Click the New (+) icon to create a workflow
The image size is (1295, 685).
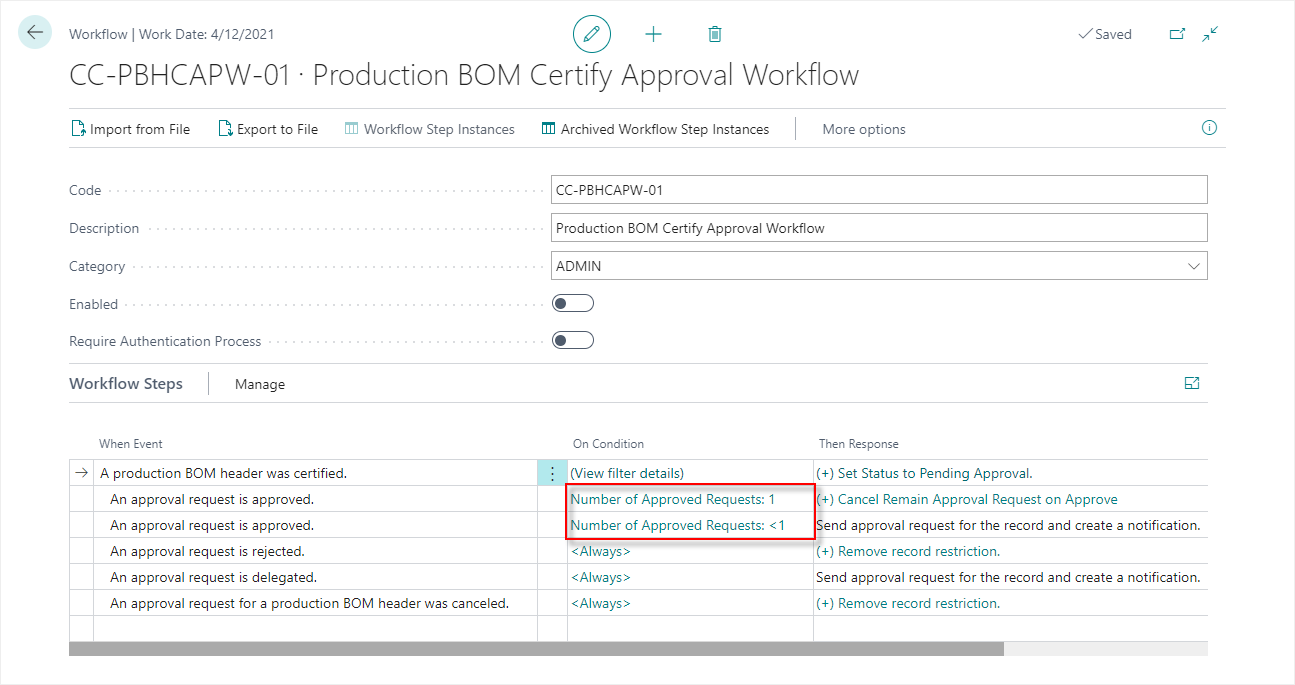point(653,33)
